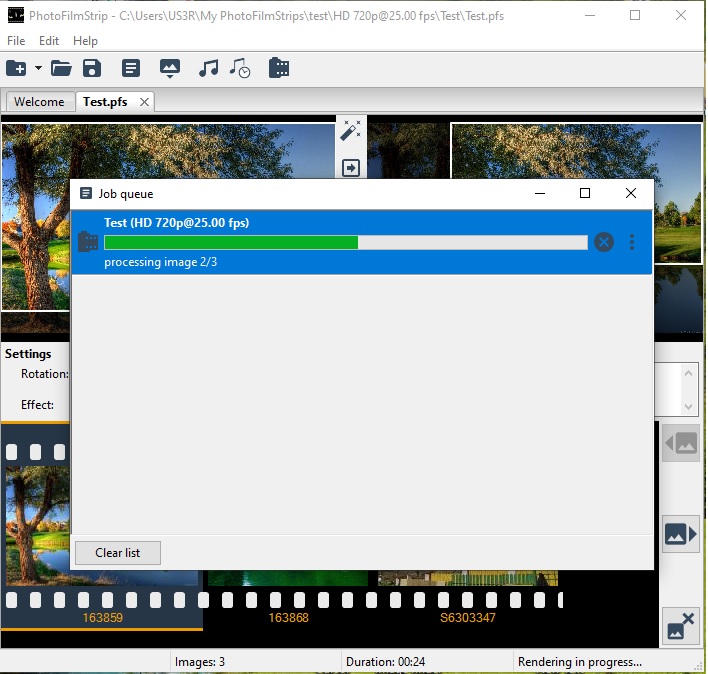Image resolution: width=708 pixels, height=674 pixels.
Task: Open project properties from the toolbar
Action: [130, 68]
